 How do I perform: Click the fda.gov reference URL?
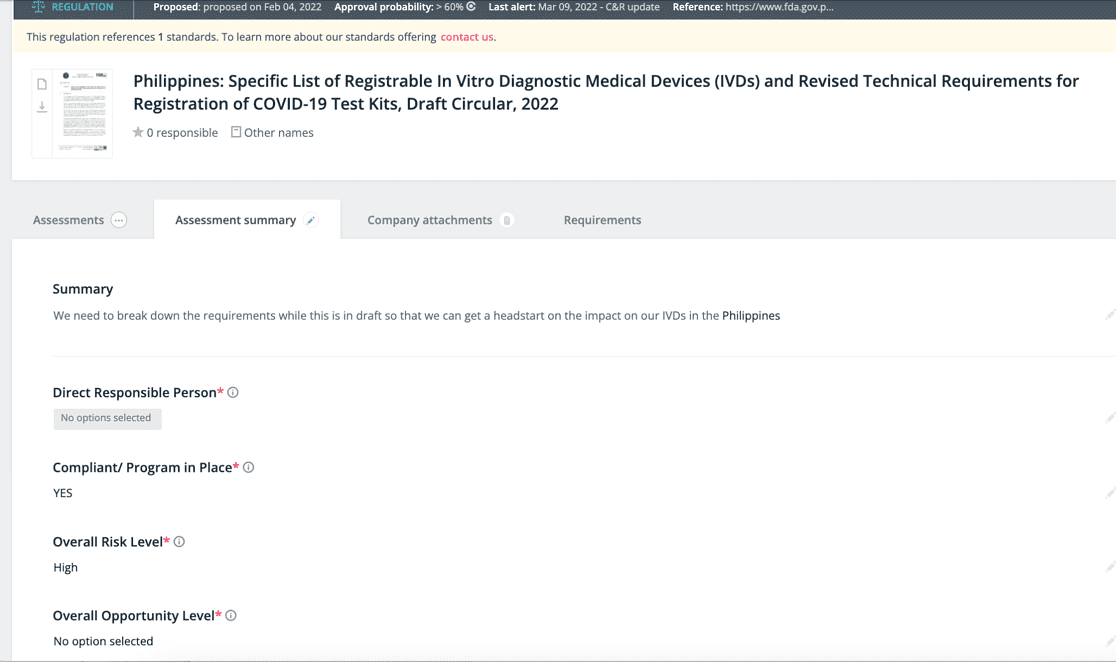tap(778, 7)
